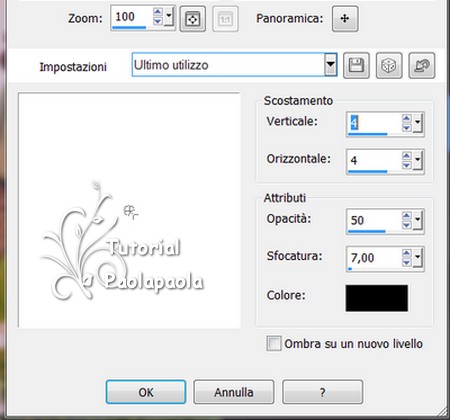Confirm drop shadow with OK

tap(146, 392)
